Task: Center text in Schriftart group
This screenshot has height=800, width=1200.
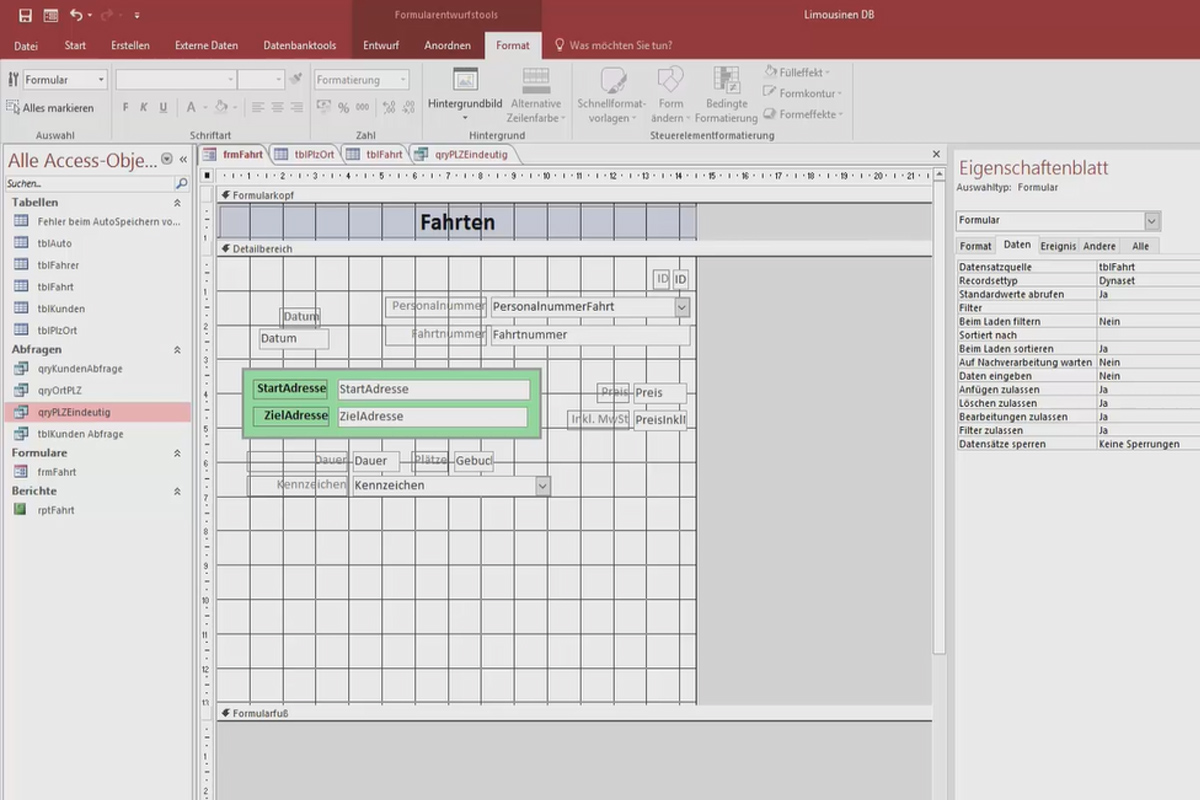Action: point(277,107)
